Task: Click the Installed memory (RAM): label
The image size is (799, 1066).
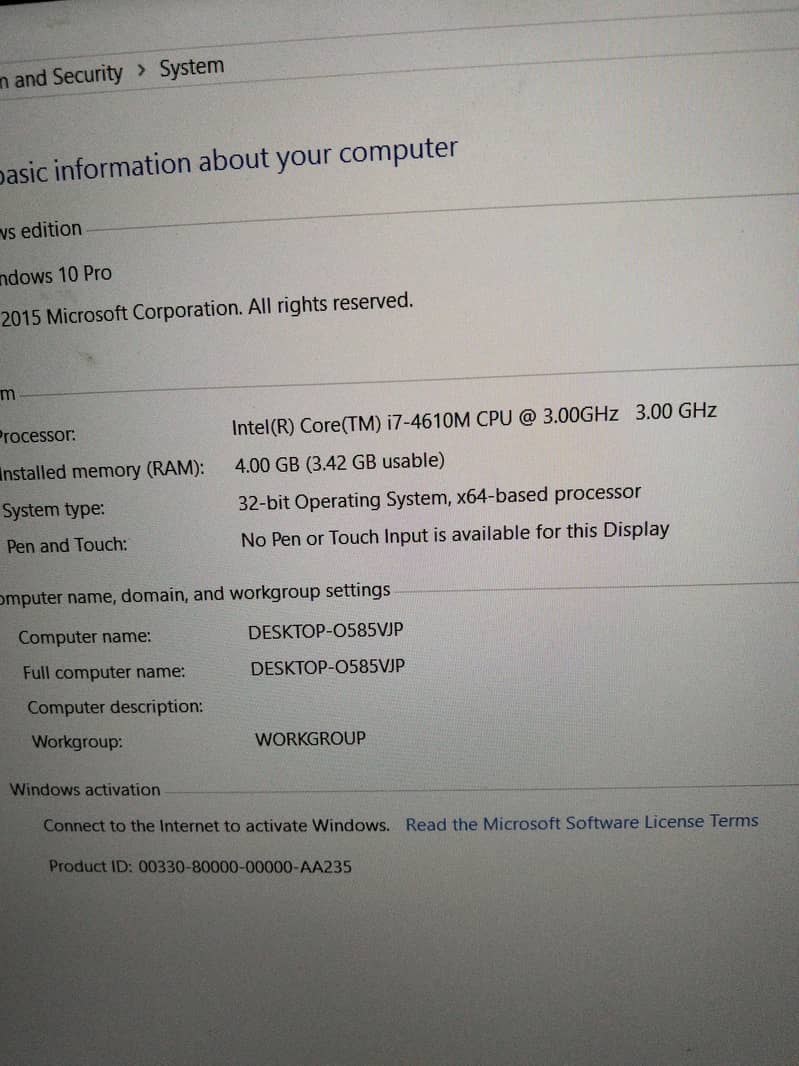Action: click(101, 470)
